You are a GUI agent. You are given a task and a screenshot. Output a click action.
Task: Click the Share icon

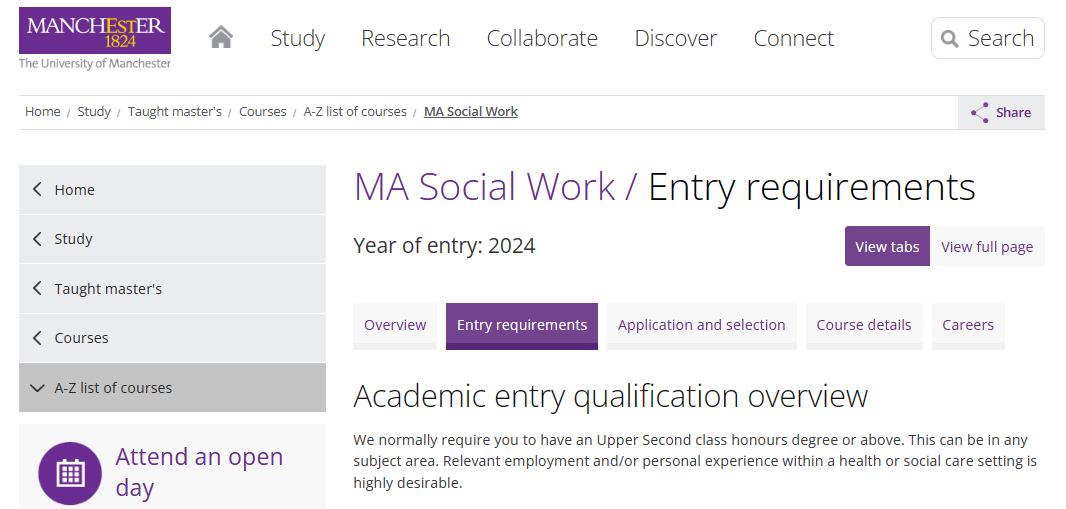pyautogui.click(x=980, y=113)
